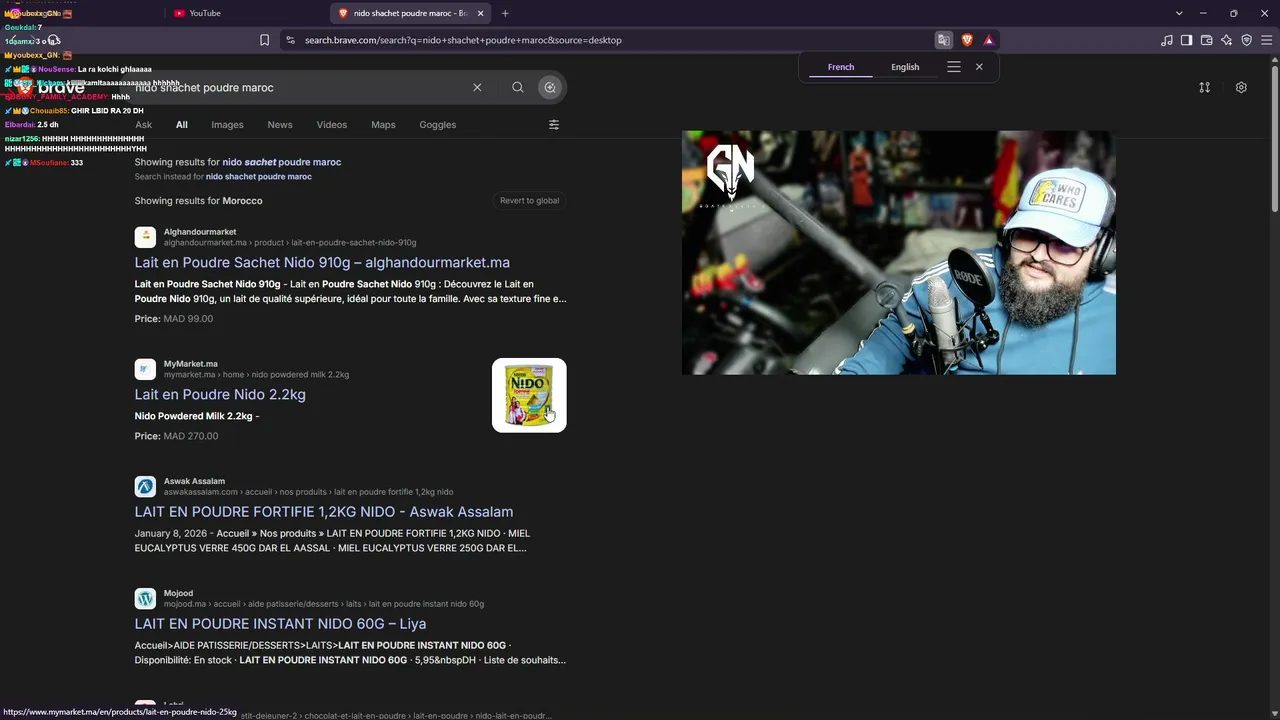1280x720 pixels.
Task: Click the 'Price: MAD 99.00' text
Action: 174,319
